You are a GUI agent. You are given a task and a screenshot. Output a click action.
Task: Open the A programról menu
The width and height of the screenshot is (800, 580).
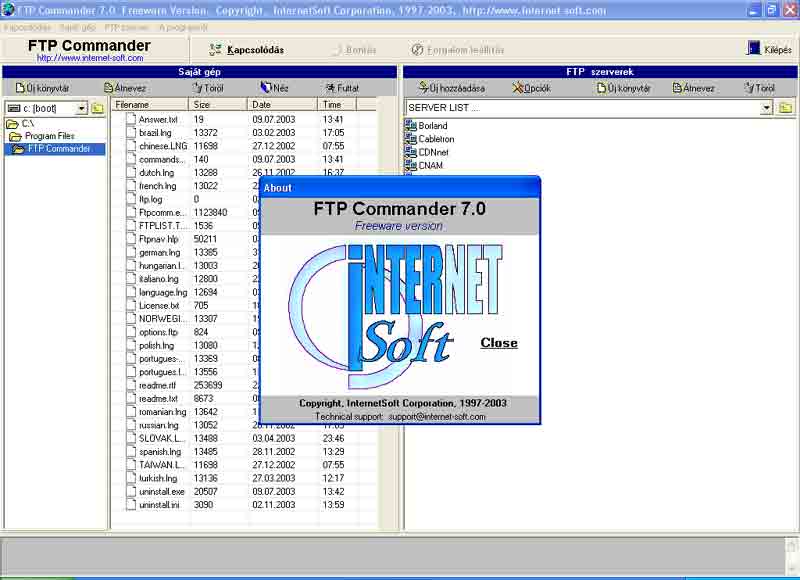coord(183,28)
